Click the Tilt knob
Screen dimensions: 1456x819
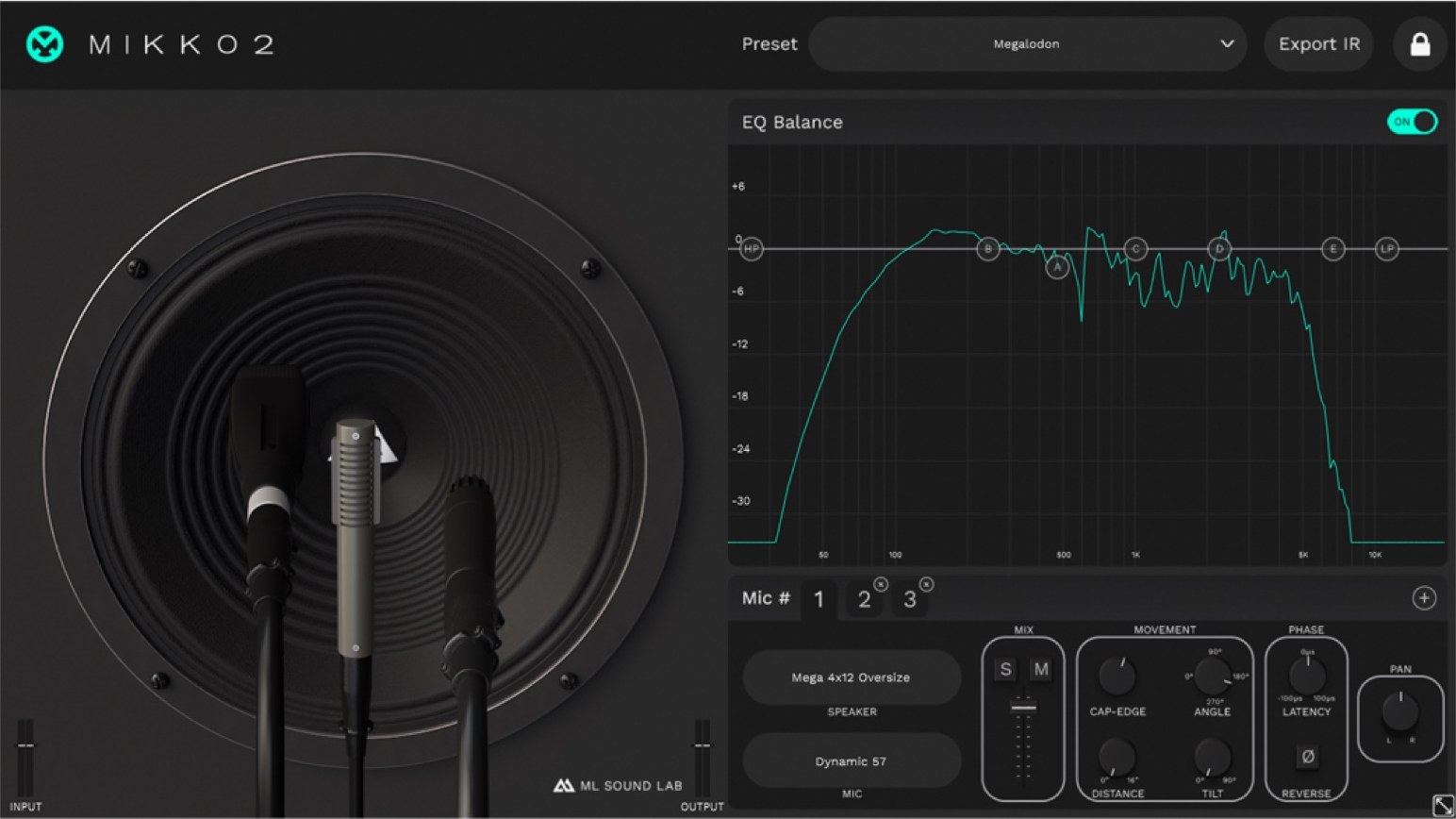pyautogui.click(x=1213, y=757)
